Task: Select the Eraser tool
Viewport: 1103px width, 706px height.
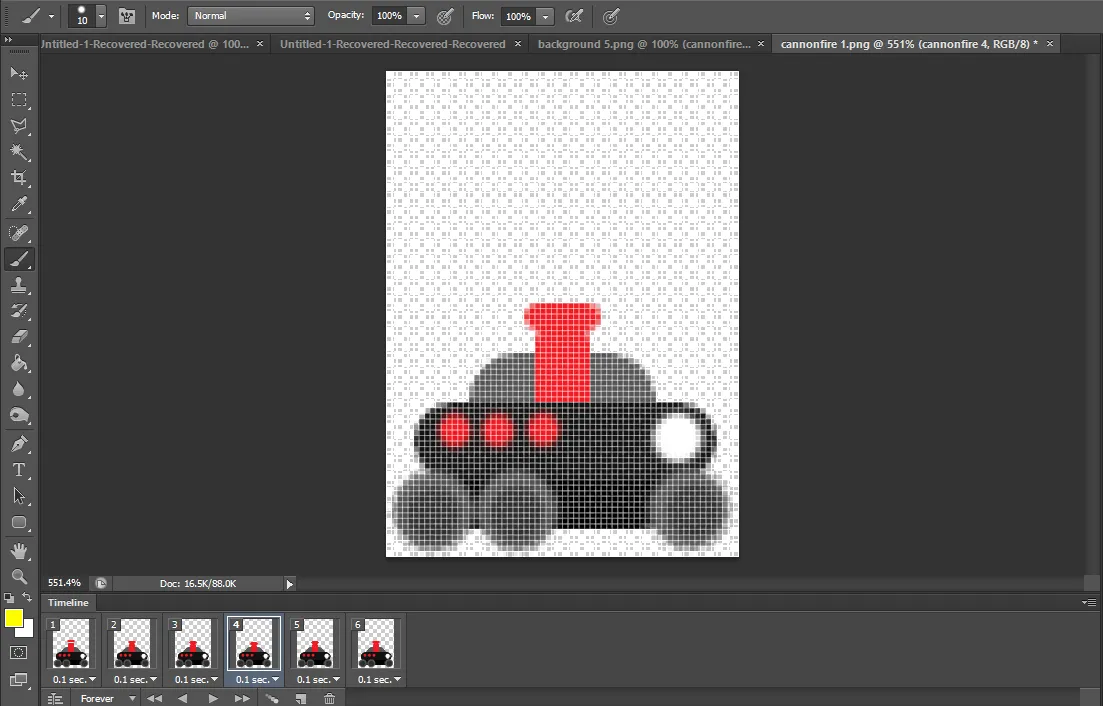Action: click(x=19, y=337)
